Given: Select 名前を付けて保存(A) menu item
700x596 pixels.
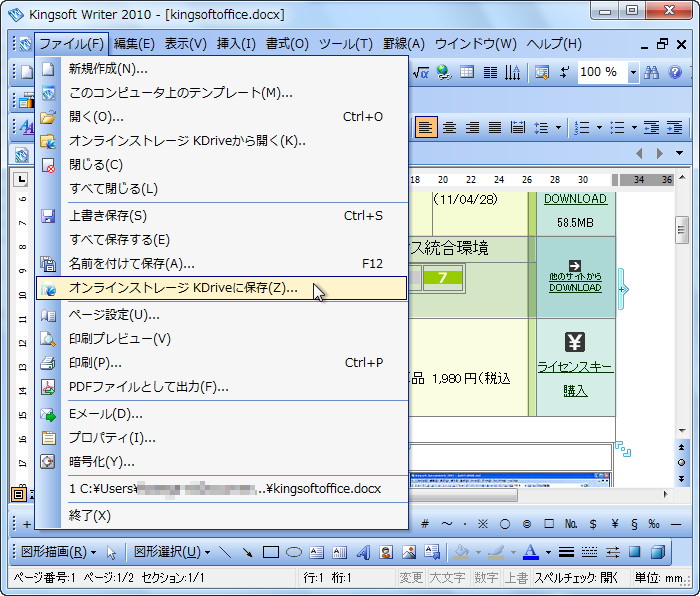Looking at the screenshot, I should tap(221, 264).
